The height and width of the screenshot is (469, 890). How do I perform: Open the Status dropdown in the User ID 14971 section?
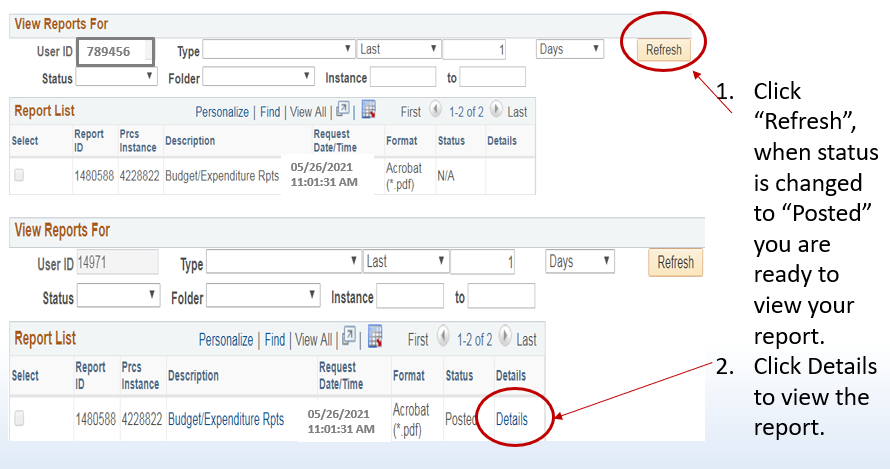point(118,296)
